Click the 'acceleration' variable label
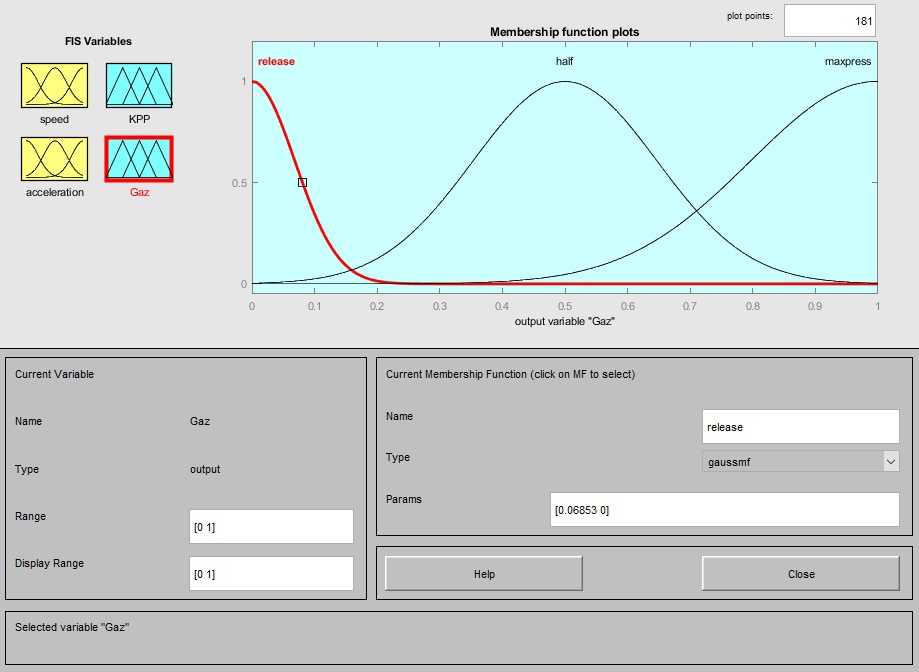 pyautogui.click(x=55, y=192)
